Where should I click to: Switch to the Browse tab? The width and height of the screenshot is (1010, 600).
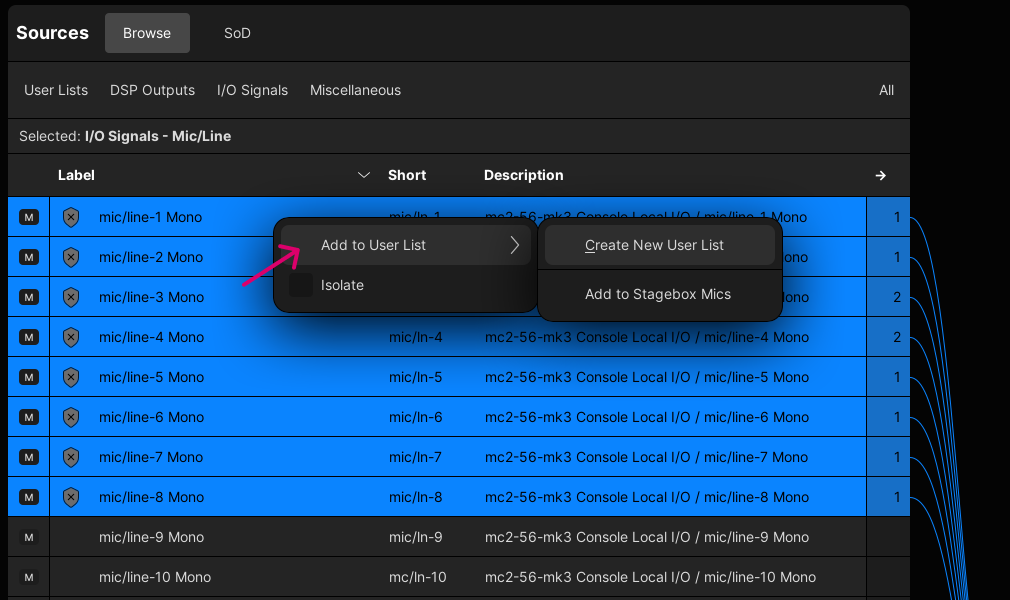point(148,33)
